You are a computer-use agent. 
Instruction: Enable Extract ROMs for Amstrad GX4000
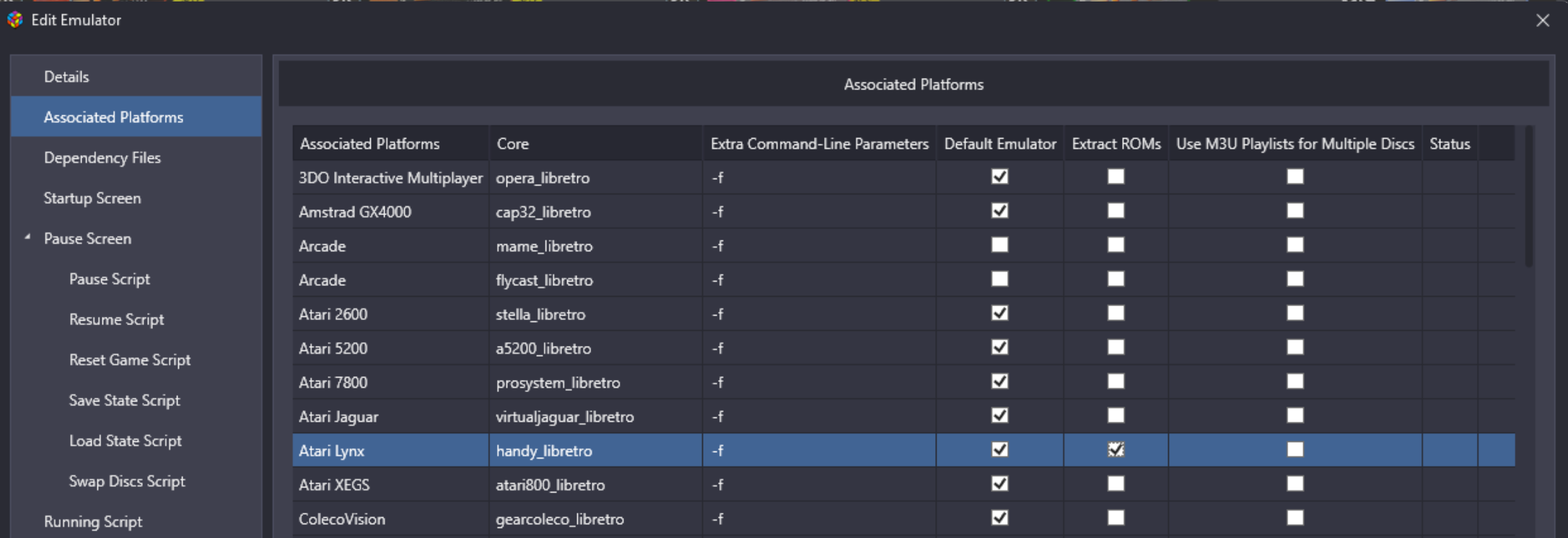1116,210
